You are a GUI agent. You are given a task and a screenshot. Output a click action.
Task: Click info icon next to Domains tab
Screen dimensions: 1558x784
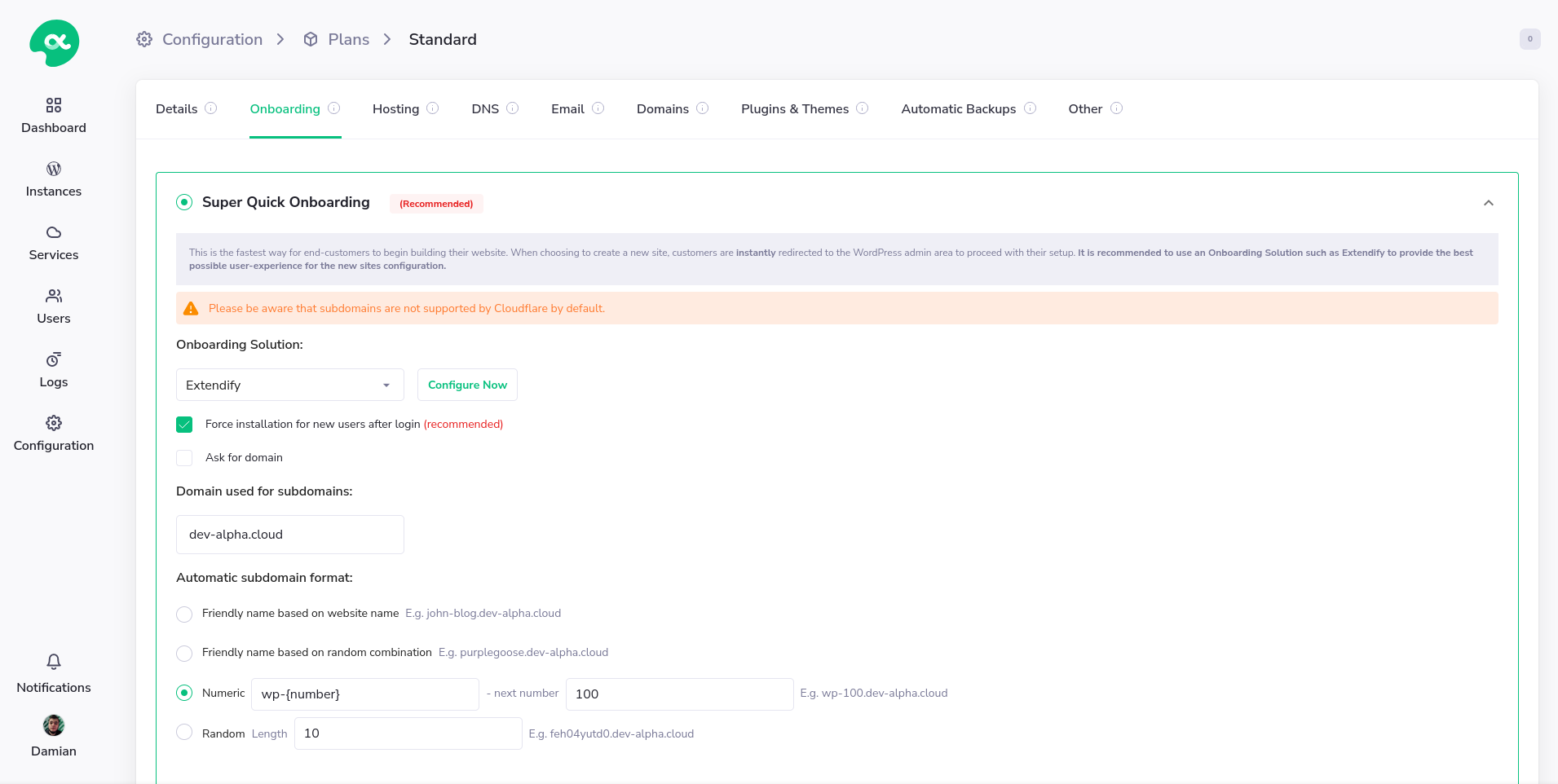pos(703,108)
